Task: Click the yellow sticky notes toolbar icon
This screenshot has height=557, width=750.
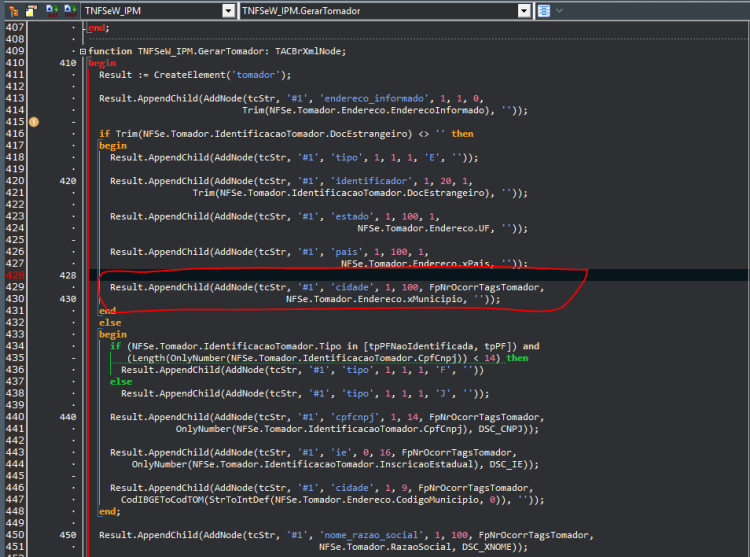Action: [x=31, y=11]
